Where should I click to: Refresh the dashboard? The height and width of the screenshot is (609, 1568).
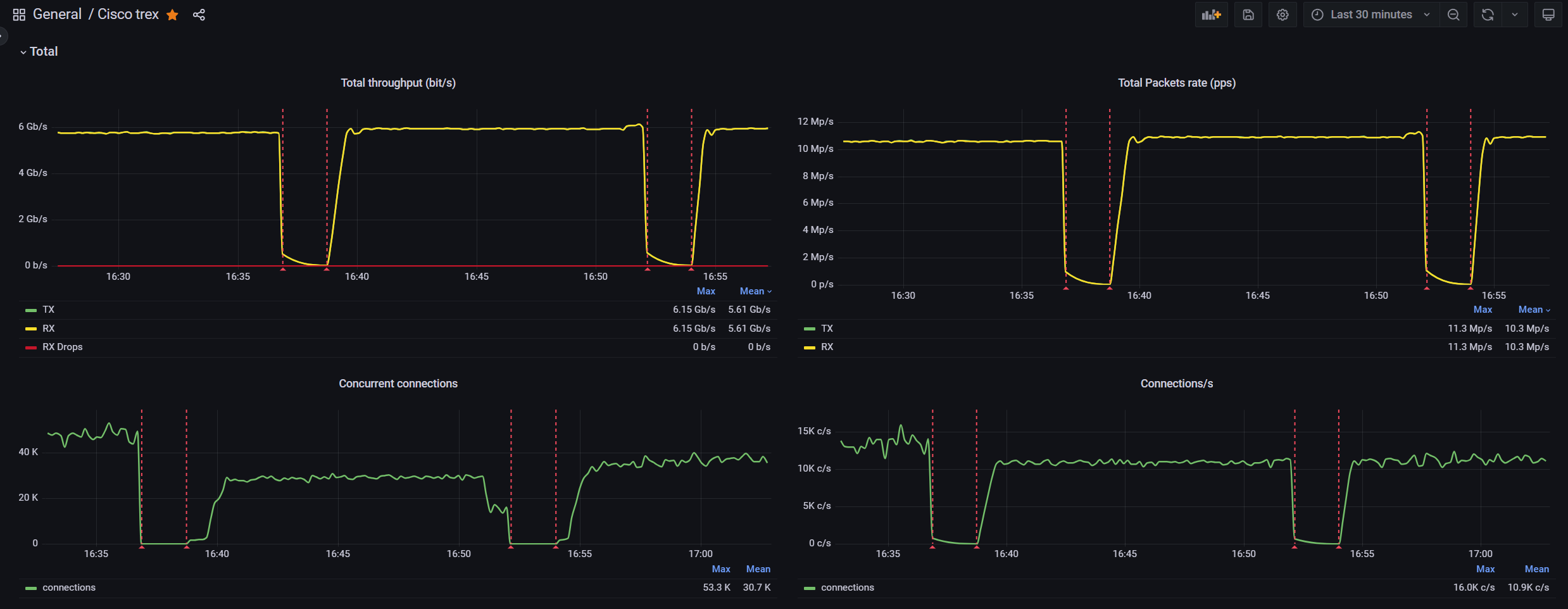pyautogui.click(x=1488, y=15)
